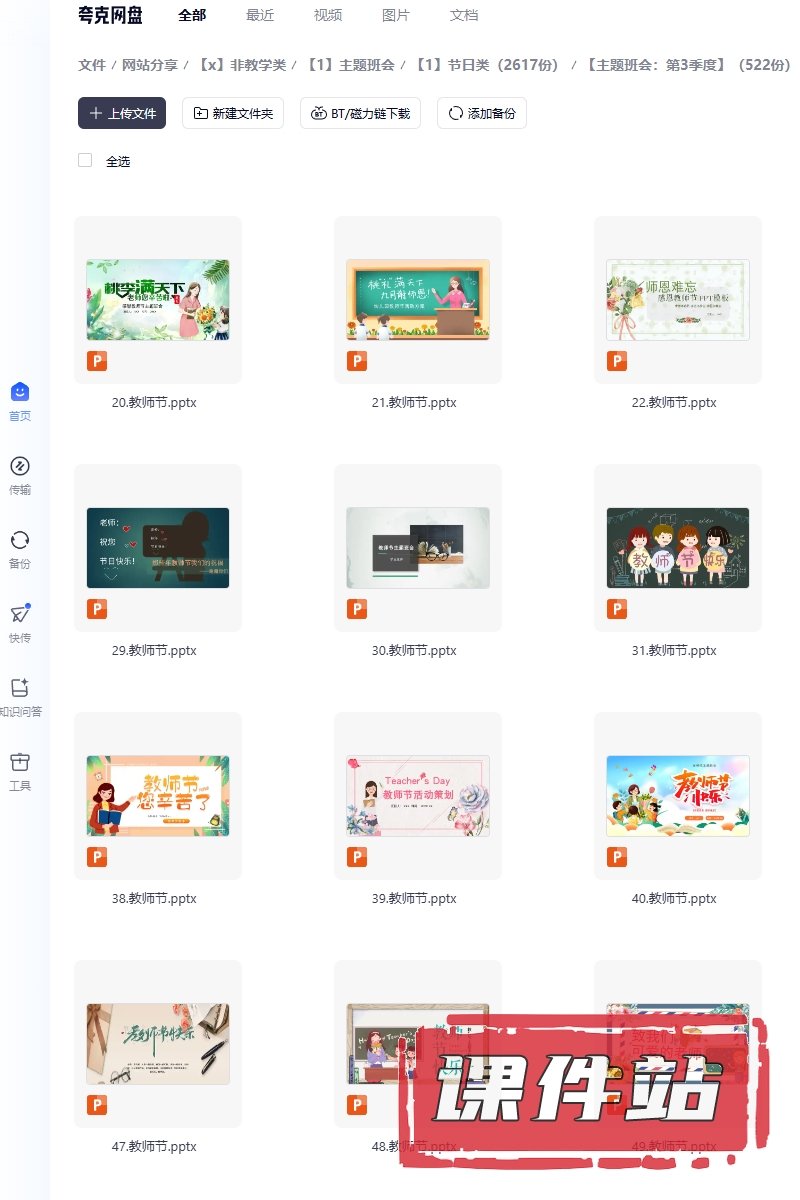Switch to the 最近 tab
The image size is (800, 1200).
point(260,15)
